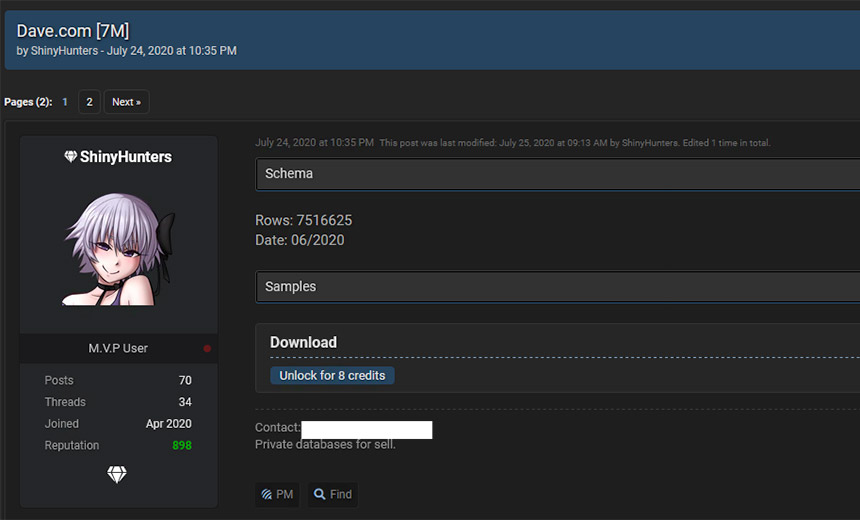The height and width of the screenshot is (520, 860).
Task: Click the diamond icon beside ShinyHunters username
Action: tap(70, 157)
